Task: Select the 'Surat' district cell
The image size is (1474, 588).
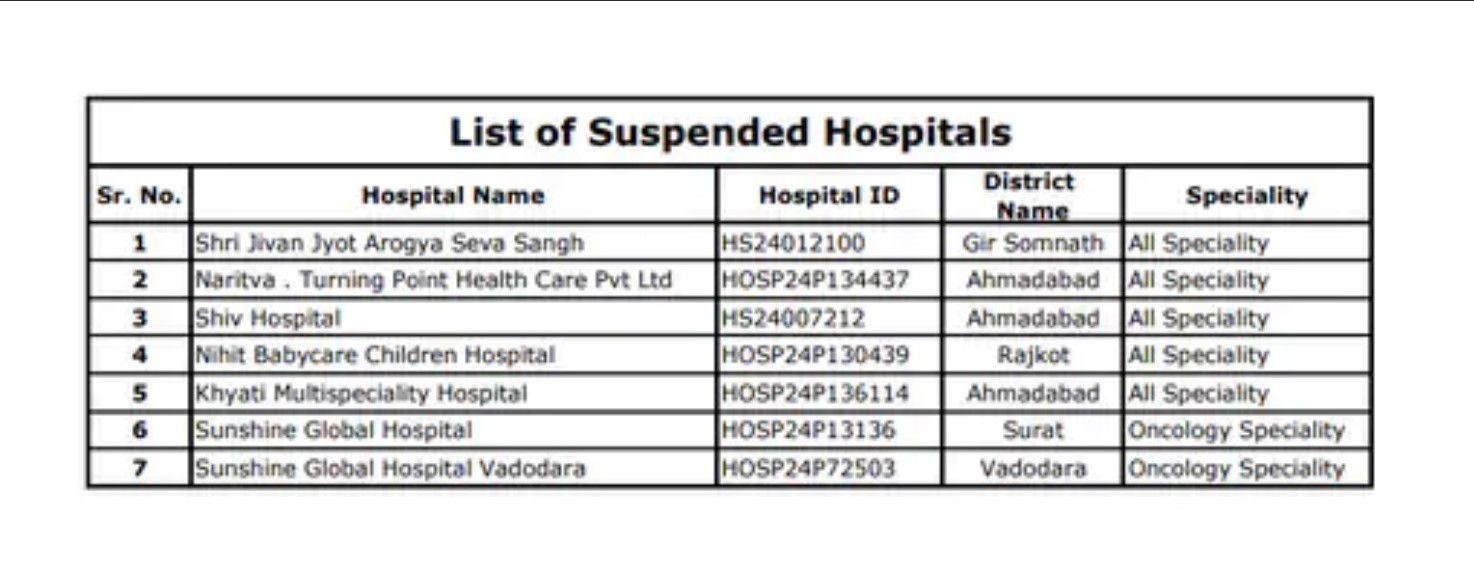Action: 1032,430
